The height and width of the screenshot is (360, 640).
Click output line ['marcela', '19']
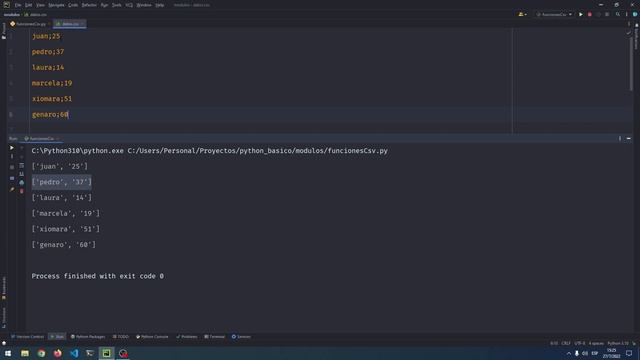pyautogui.click(x=66, y=213)
